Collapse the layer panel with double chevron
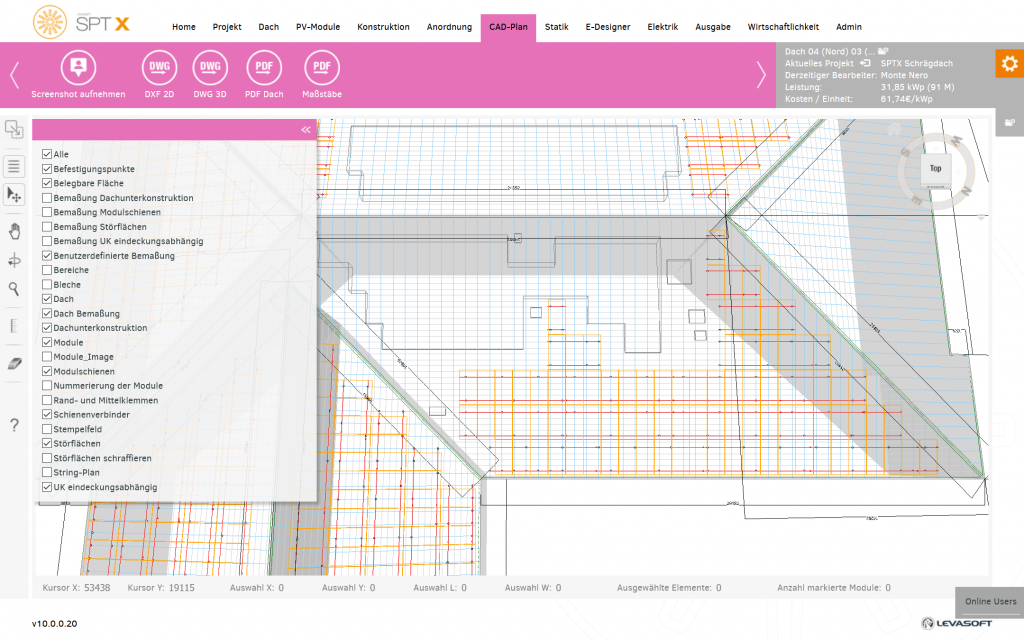This screenshot has height=640, width=1024. pos(306,130)
